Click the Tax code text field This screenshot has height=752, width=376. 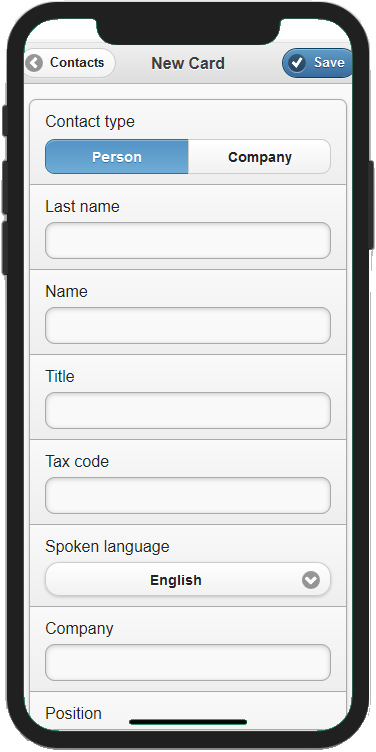(x=188, y=495)
